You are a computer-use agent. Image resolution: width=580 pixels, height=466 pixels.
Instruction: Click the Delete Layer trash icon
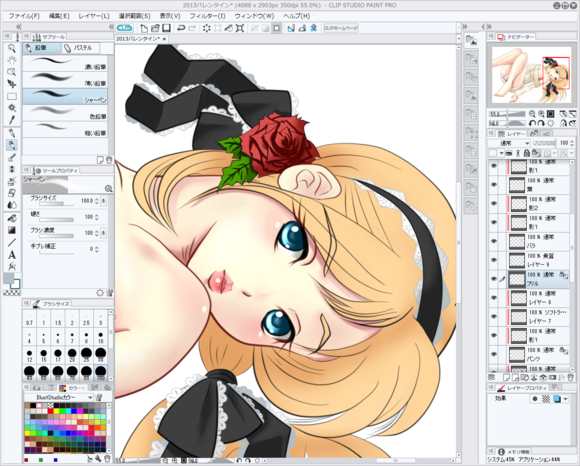(570, 378)
